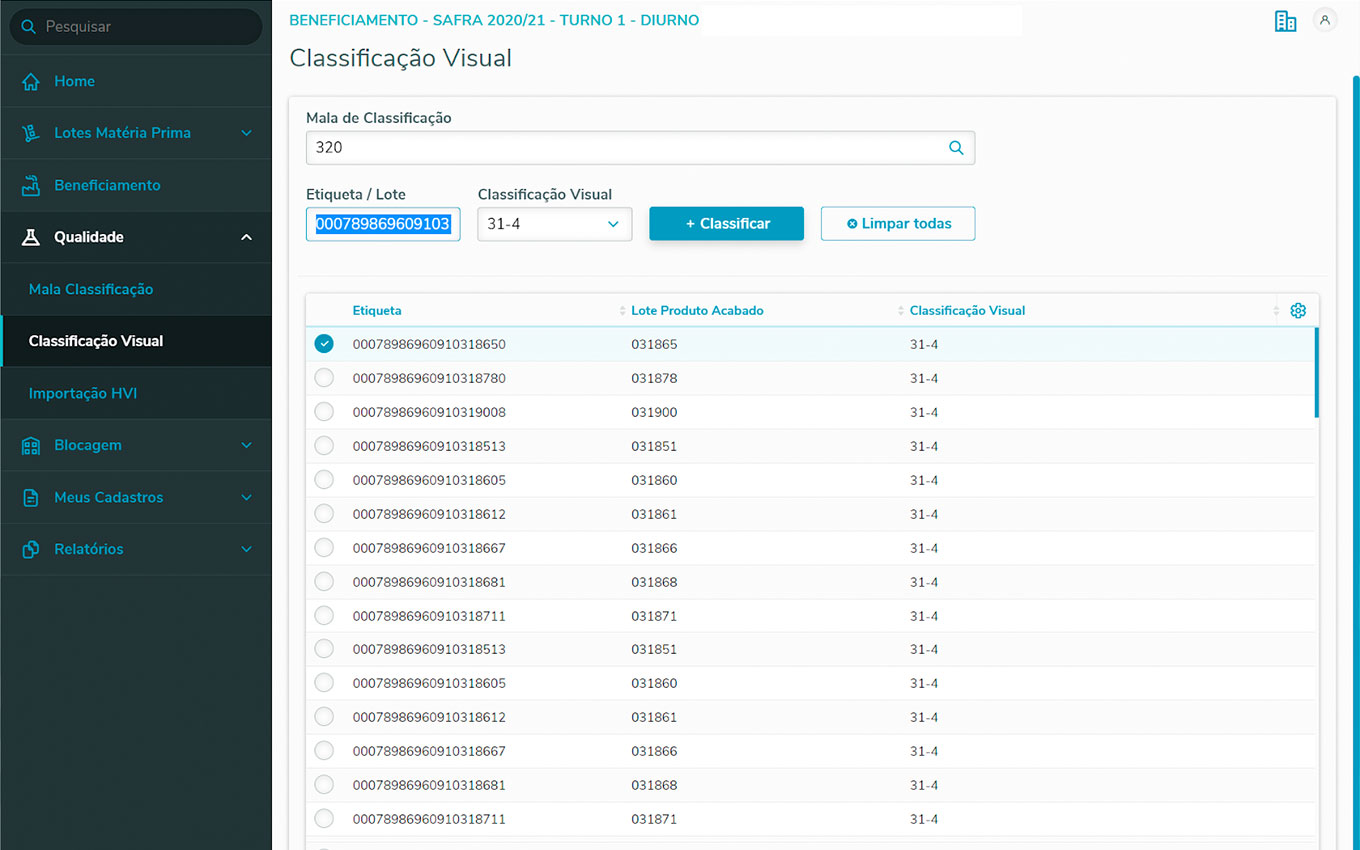Click the Limpar todas button

897,224
